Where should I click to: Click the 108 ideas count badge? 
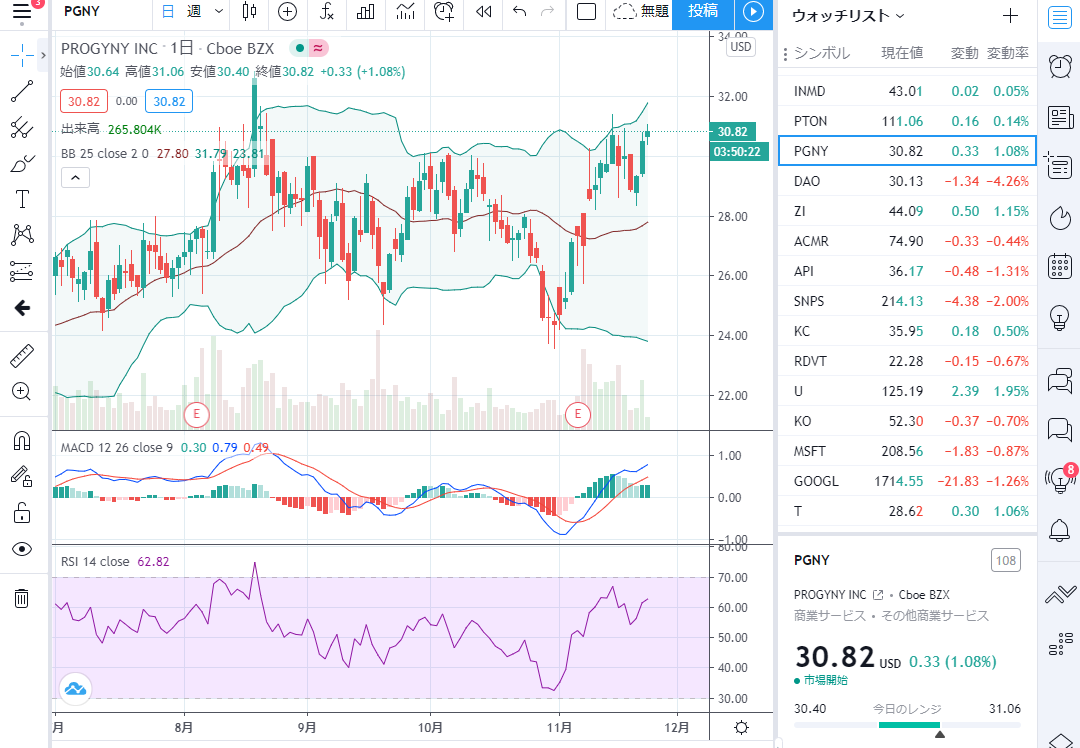tap(1006, 561)
